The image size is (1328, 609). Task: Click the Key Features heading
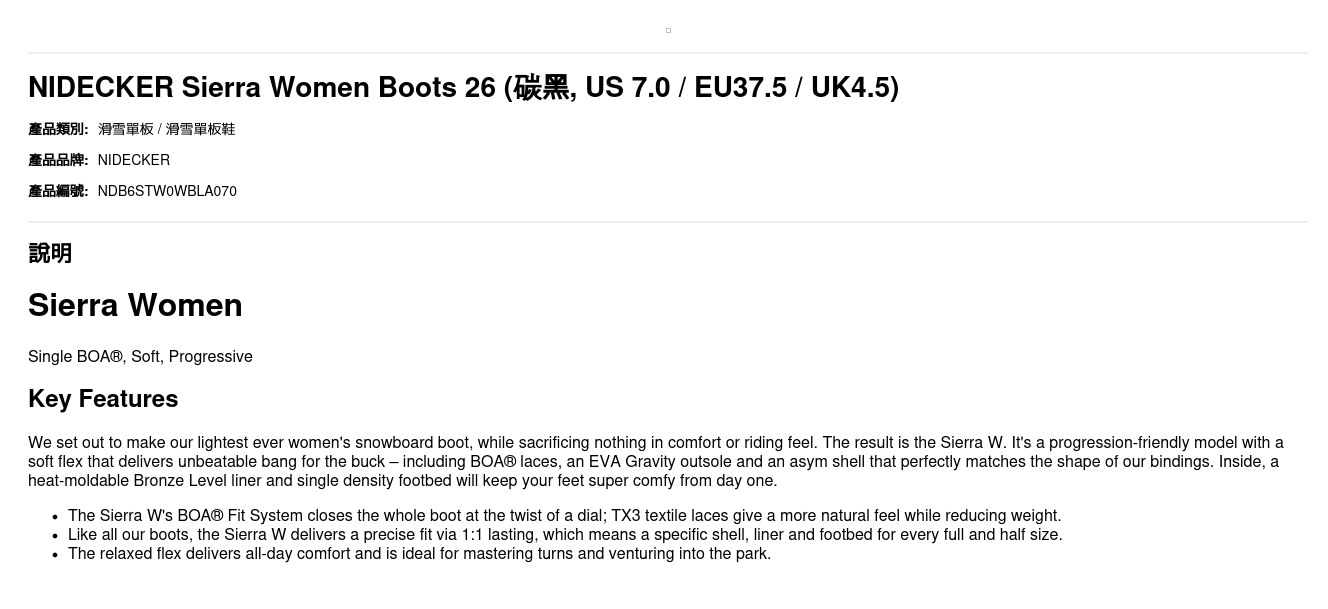pos(103,399)
